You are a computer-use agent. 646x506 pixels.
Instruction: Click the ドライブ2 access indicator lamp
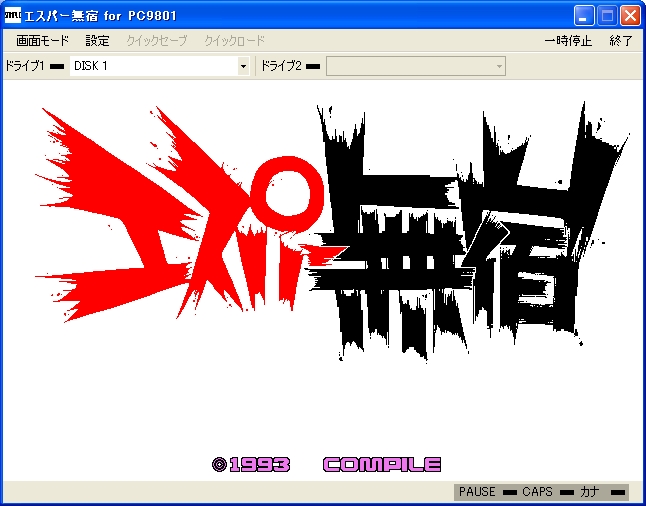pos(313,66)
